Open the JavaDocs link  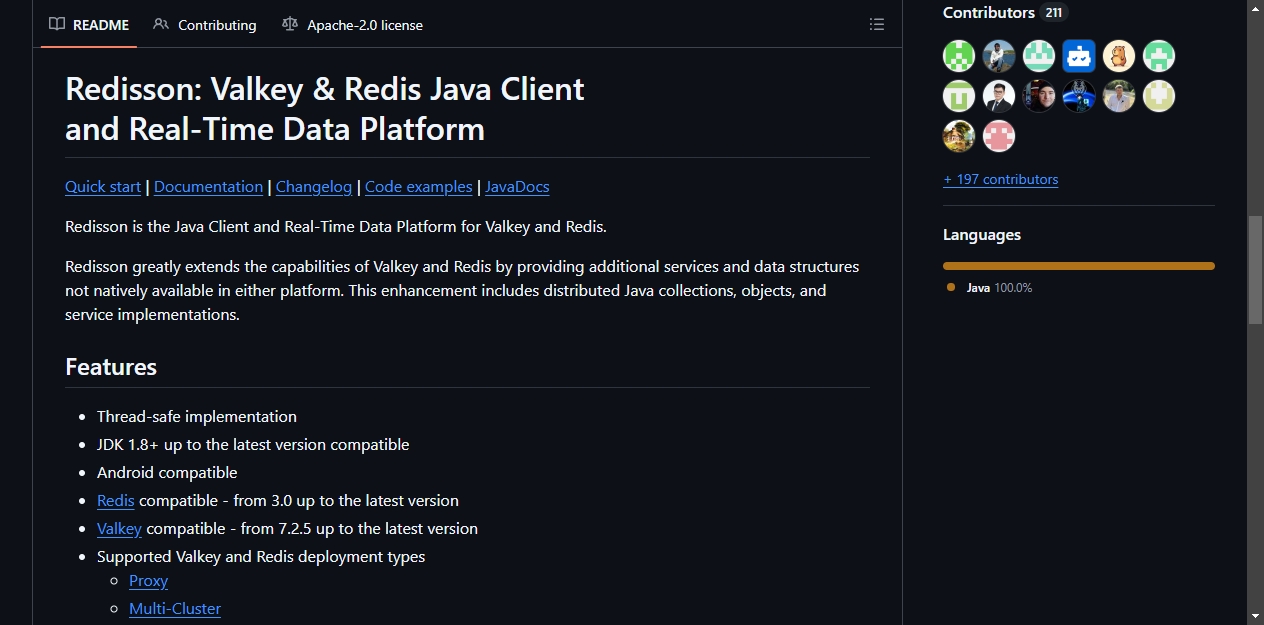(517, 187)
